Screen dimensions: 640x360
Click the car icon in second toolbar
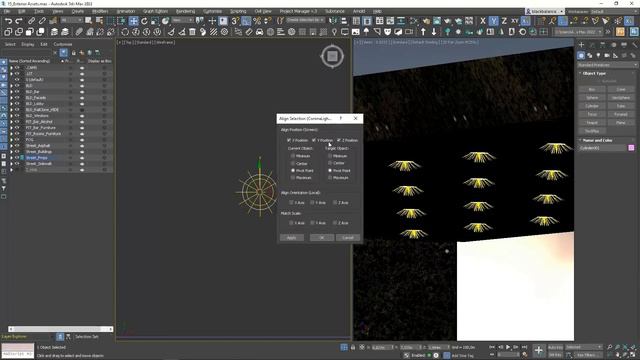pyautogui.click(x=260, y=32)
